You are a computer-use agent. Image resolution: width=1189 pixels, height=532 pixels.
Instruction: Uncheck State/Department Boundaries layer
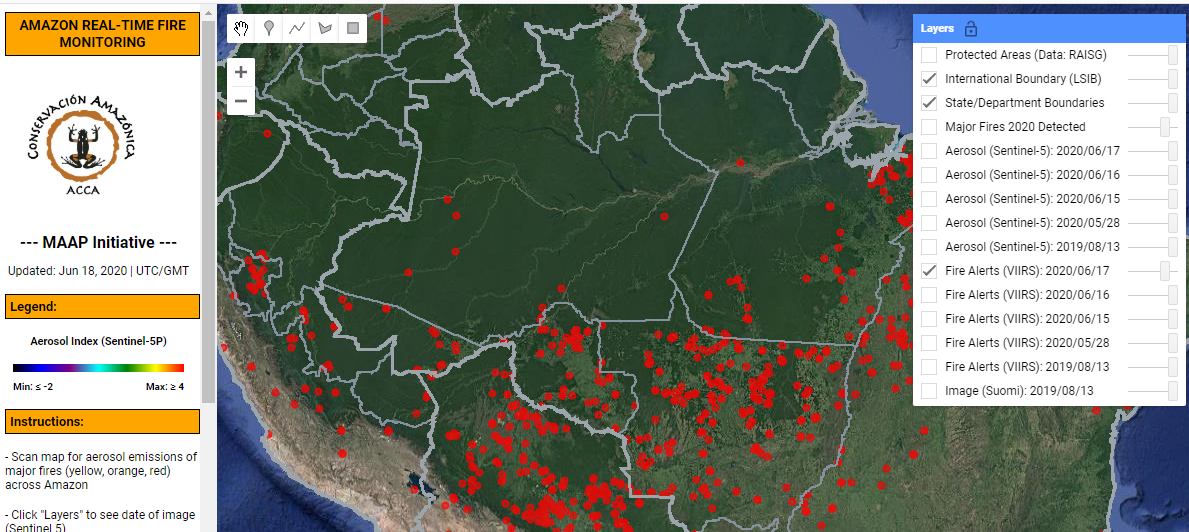pyautogui.click(x=929, y=103)
